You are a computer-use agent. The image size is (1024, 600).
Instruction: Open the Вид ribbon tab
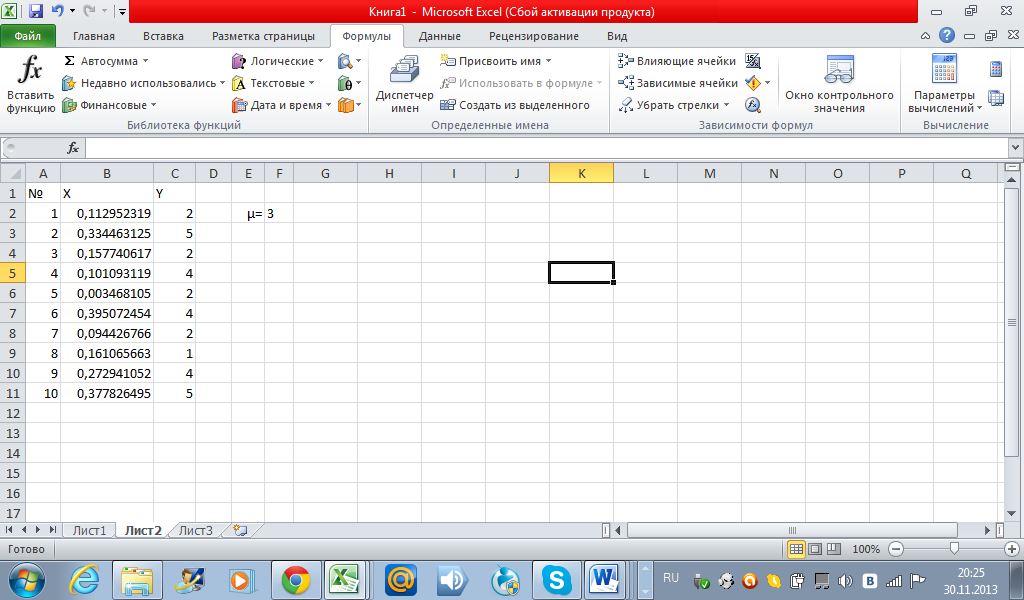tap(616, 36)
